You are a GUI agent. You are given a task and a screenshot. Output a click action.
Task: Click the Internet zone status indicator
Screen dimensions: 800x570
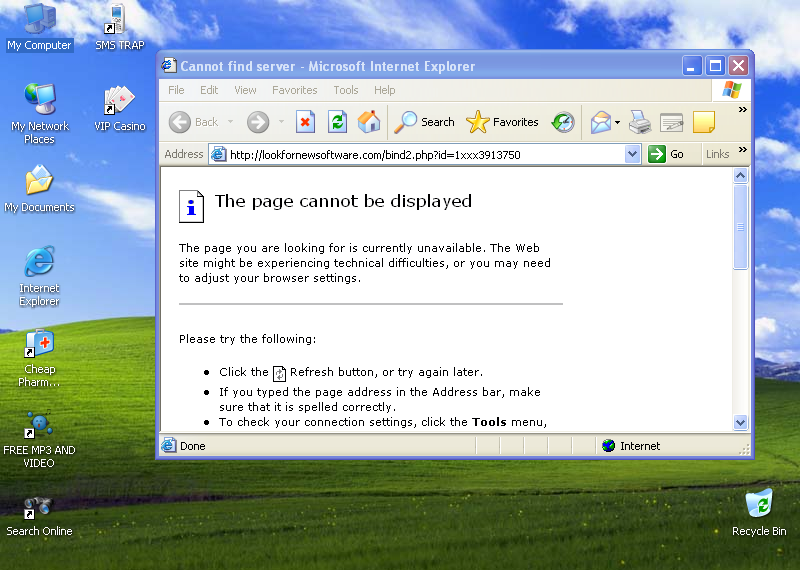click(631, 446)
